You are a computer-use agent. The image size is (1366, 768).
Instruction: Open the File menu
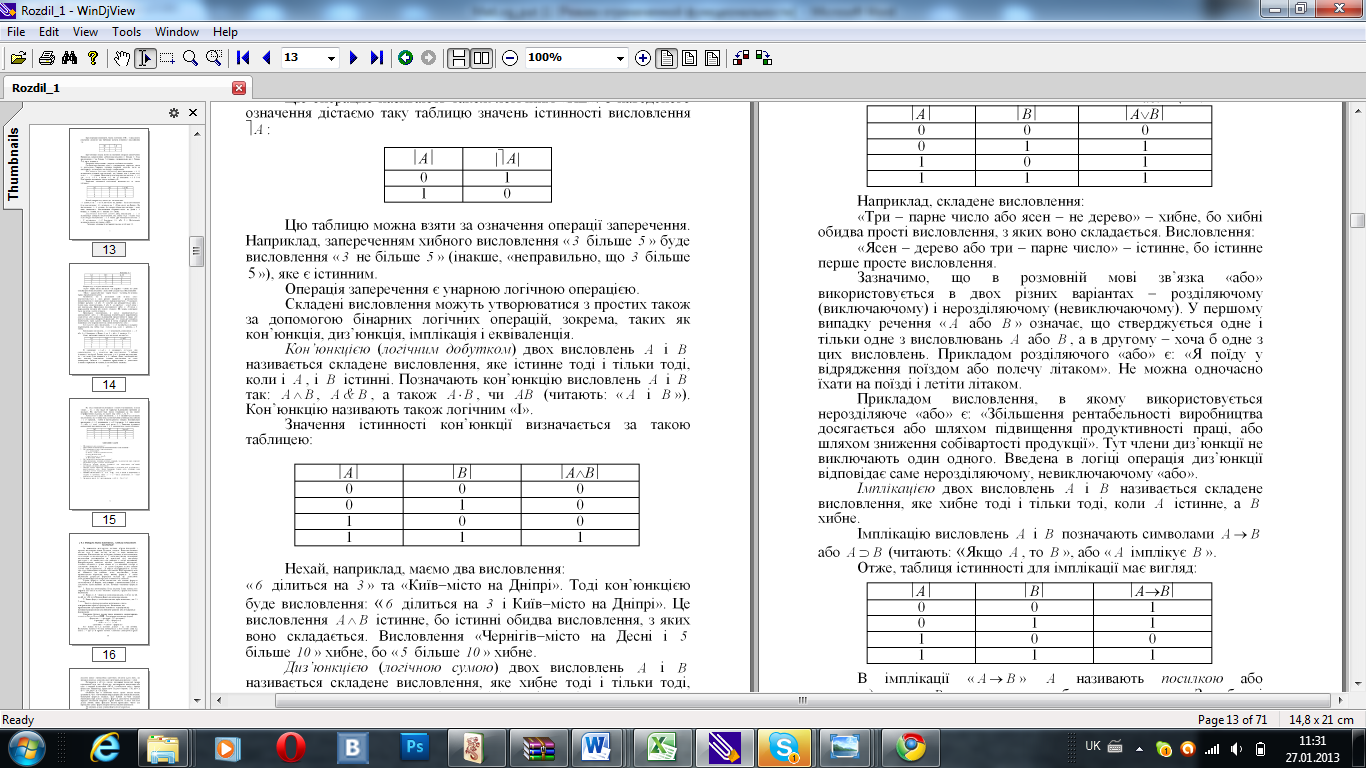pos(16,32)
